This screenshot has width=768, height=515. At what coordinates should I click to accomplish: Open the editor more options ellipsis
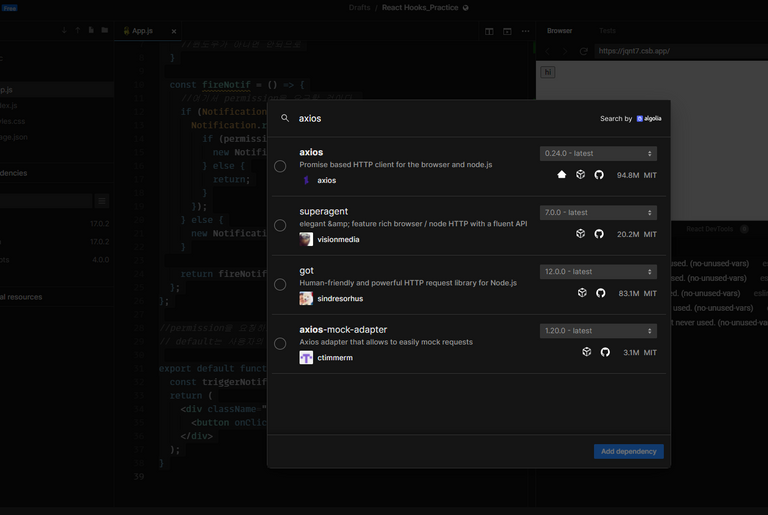pyautogui.click(x=526, y=31)
